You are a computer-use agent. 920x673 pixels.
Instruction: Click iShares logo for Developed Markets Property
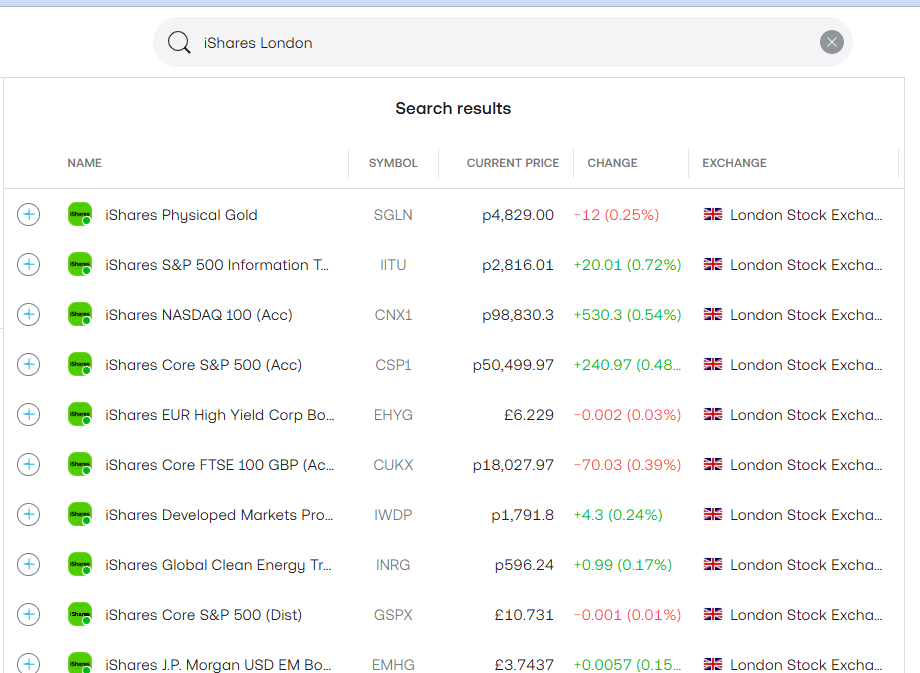80,514
